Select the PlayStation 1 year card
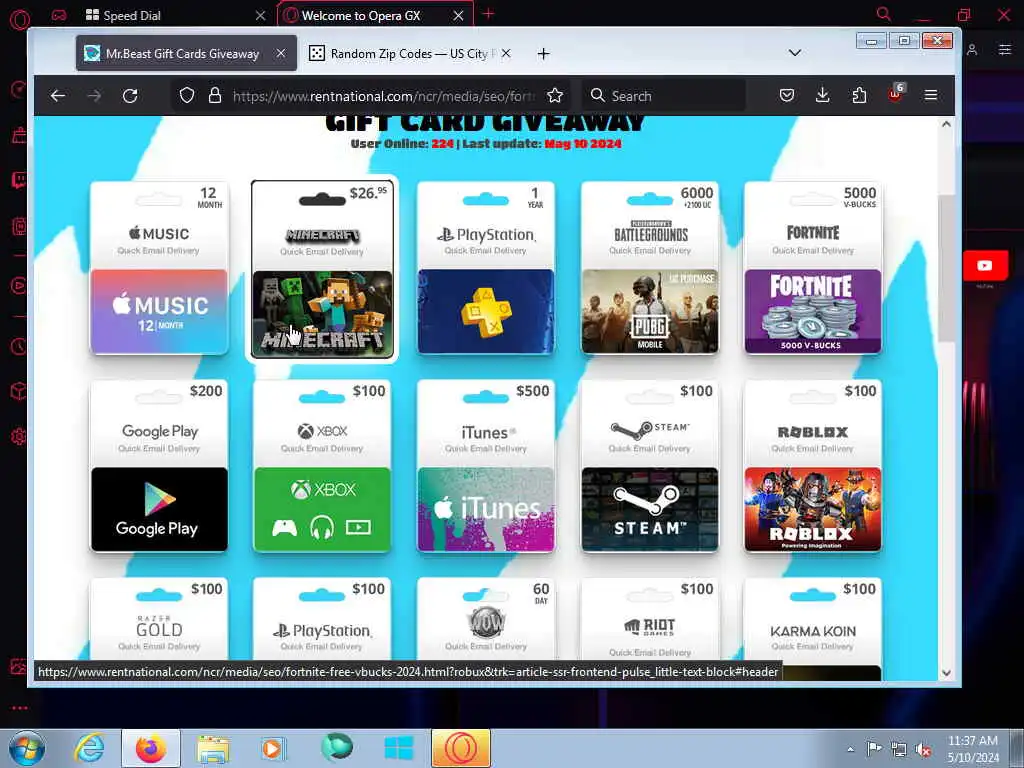 [x=486, y=268]
